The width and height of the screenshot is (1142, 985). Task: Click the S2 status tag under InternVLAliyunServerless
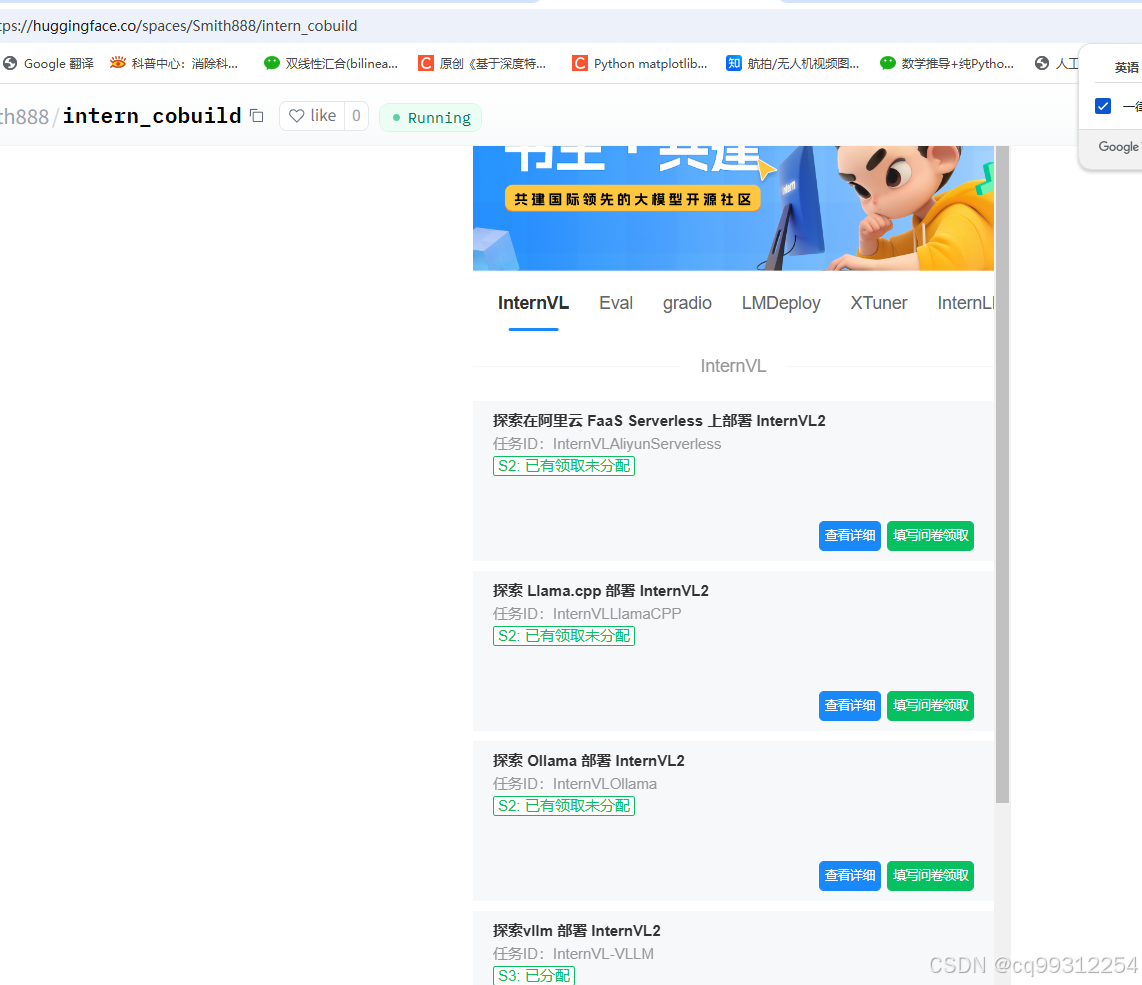564,466
